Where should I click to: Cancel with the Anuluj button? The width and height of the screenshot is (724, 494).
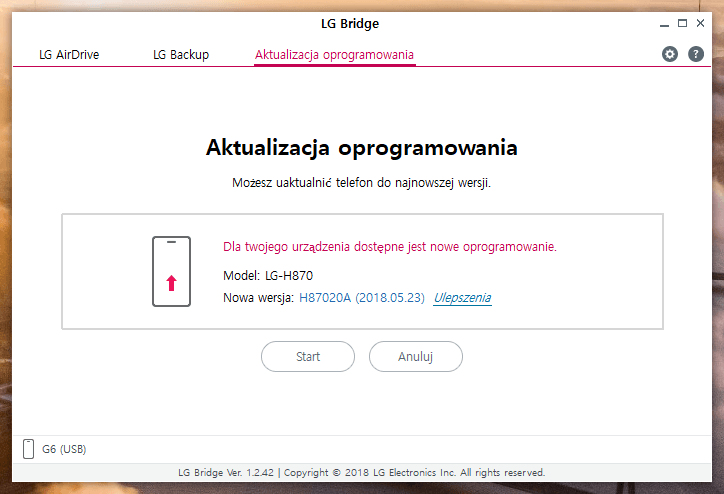416,356
